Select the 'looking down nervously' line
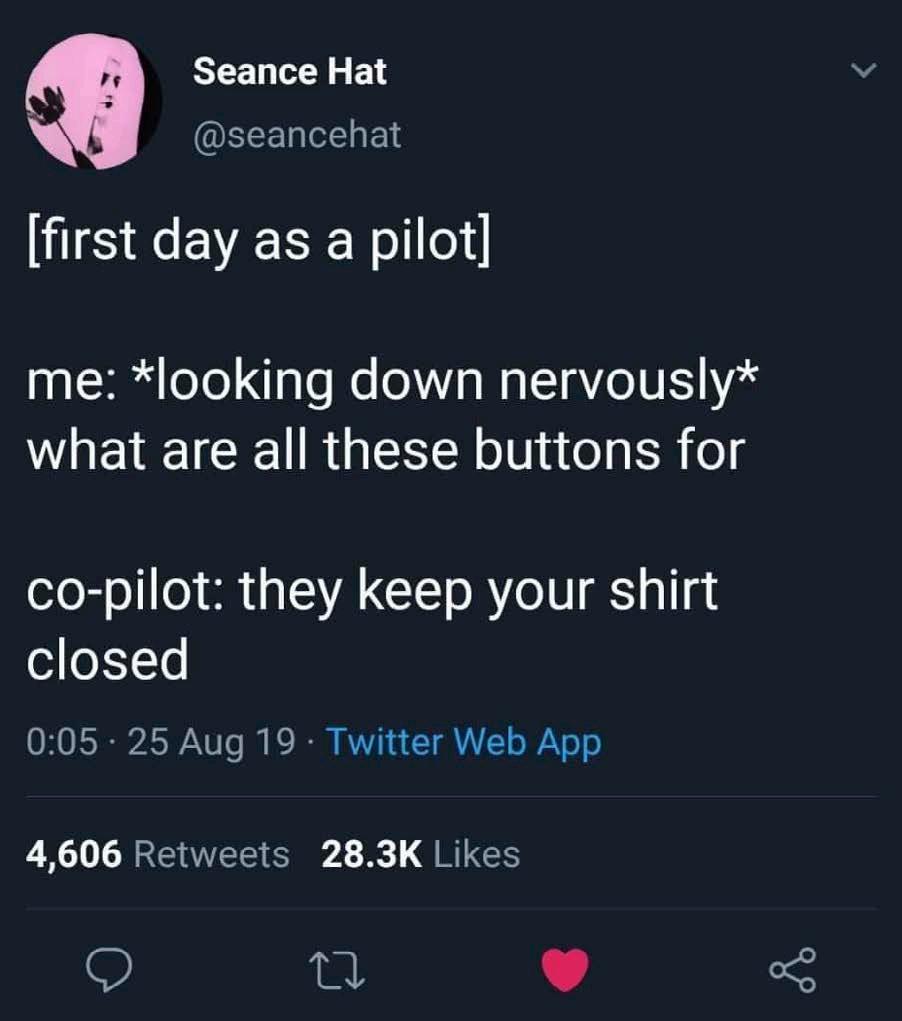902x1021 pixels. click(x=393, y=382)
